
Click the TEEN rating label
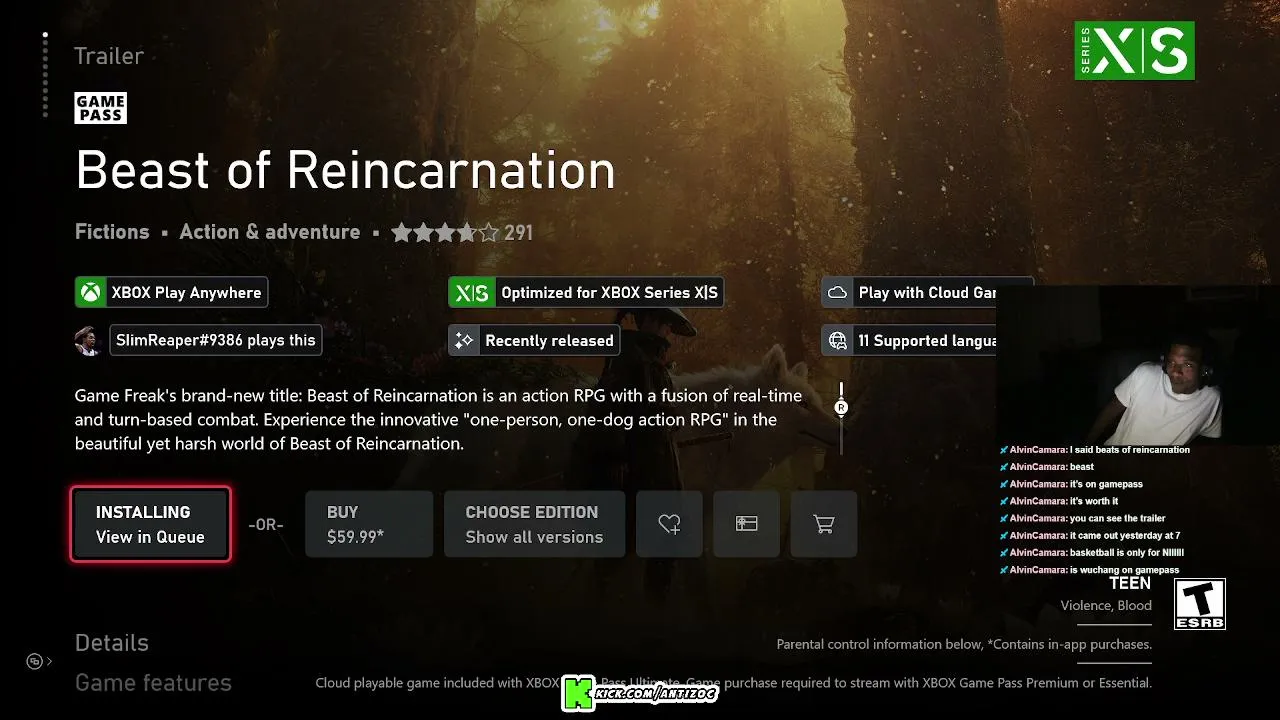coord(1130,583)
